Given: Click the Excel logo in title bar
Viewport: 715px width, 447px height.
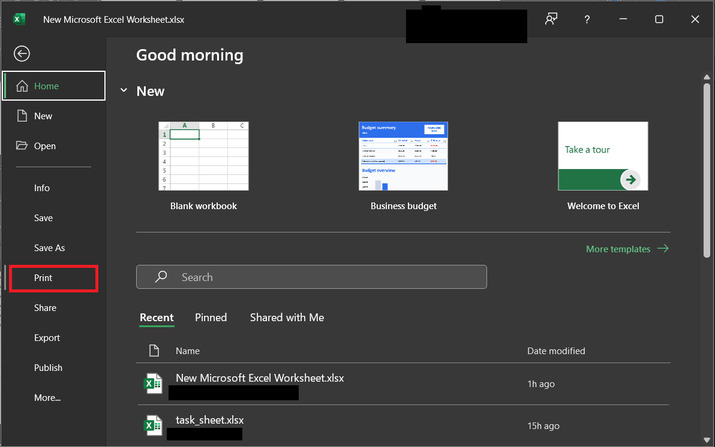Looking at the screenshot, I should 19,19.
